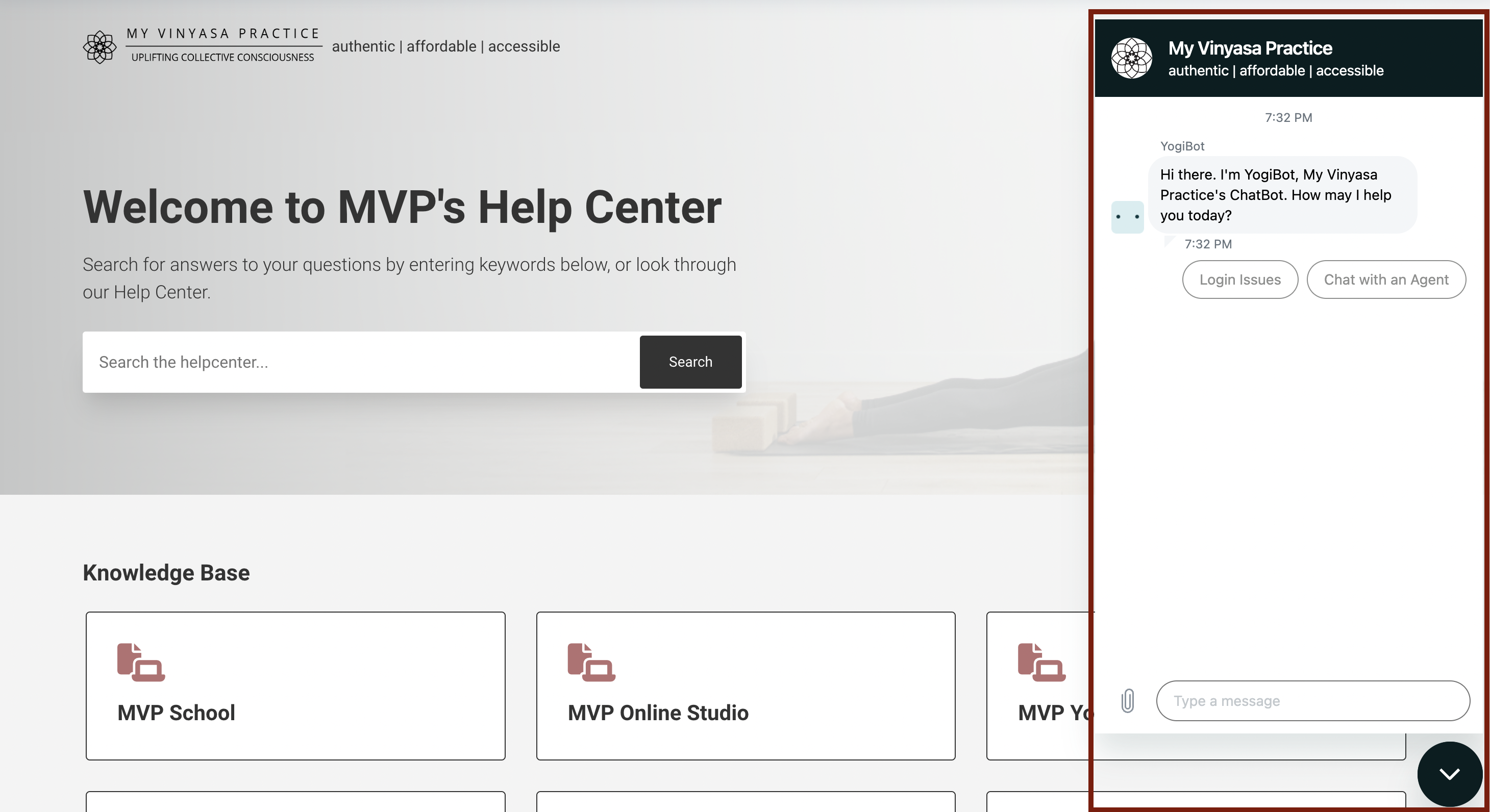1490x812 pixels.
Task: Click the Welcome to MVP's Help Center heading
Action: 402,207
